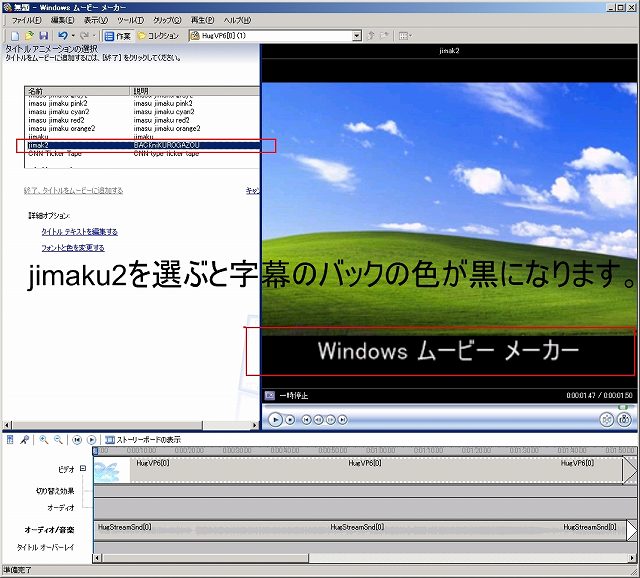Screen dimensions: 640x578
Task: Click the split clip button in preview monitor
Action: pyautogui.click(x=607, y=420)
